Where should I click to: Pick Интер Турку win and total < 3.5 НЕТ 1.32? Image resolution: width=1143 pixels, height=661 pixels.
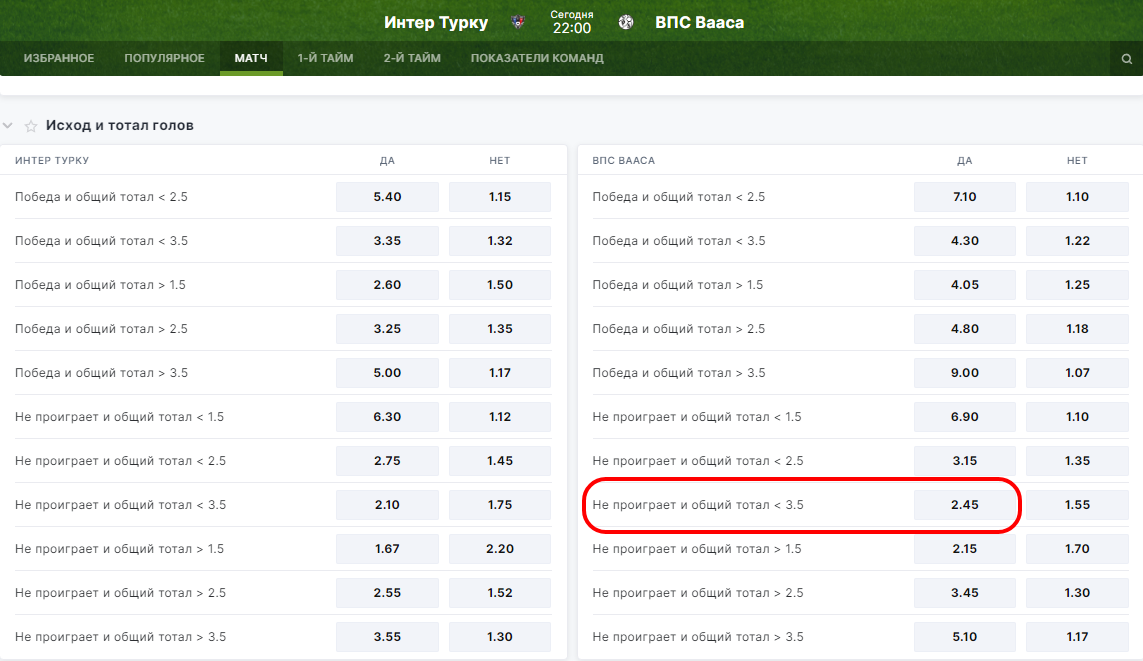pos(500,240)
